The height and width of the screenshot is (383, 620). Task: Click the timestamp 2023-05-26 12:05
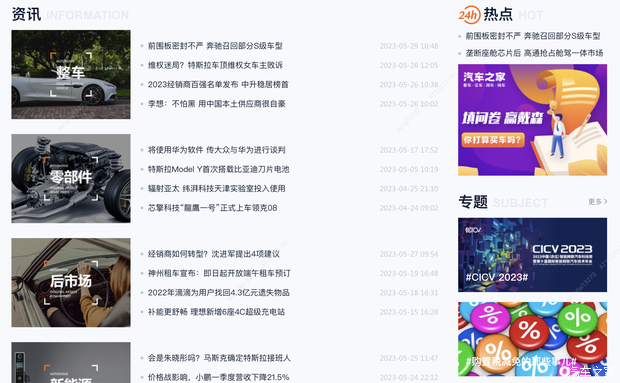409,66
